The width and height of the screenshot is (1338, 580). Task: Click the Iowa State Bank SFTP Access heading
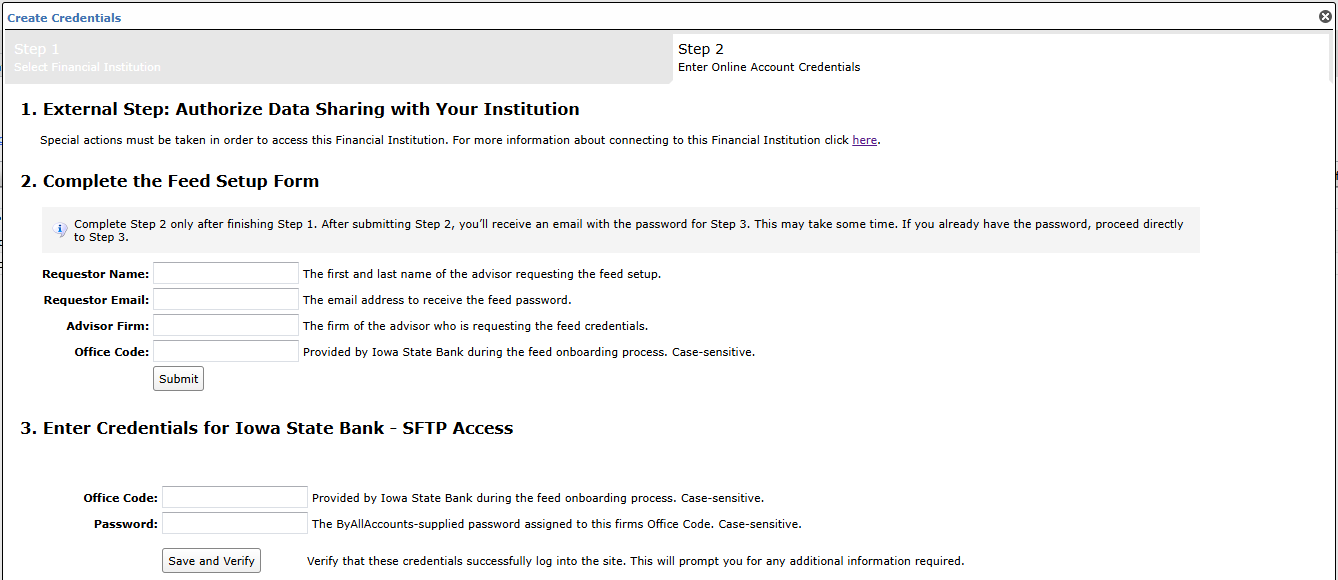click(x=267, y=428)
